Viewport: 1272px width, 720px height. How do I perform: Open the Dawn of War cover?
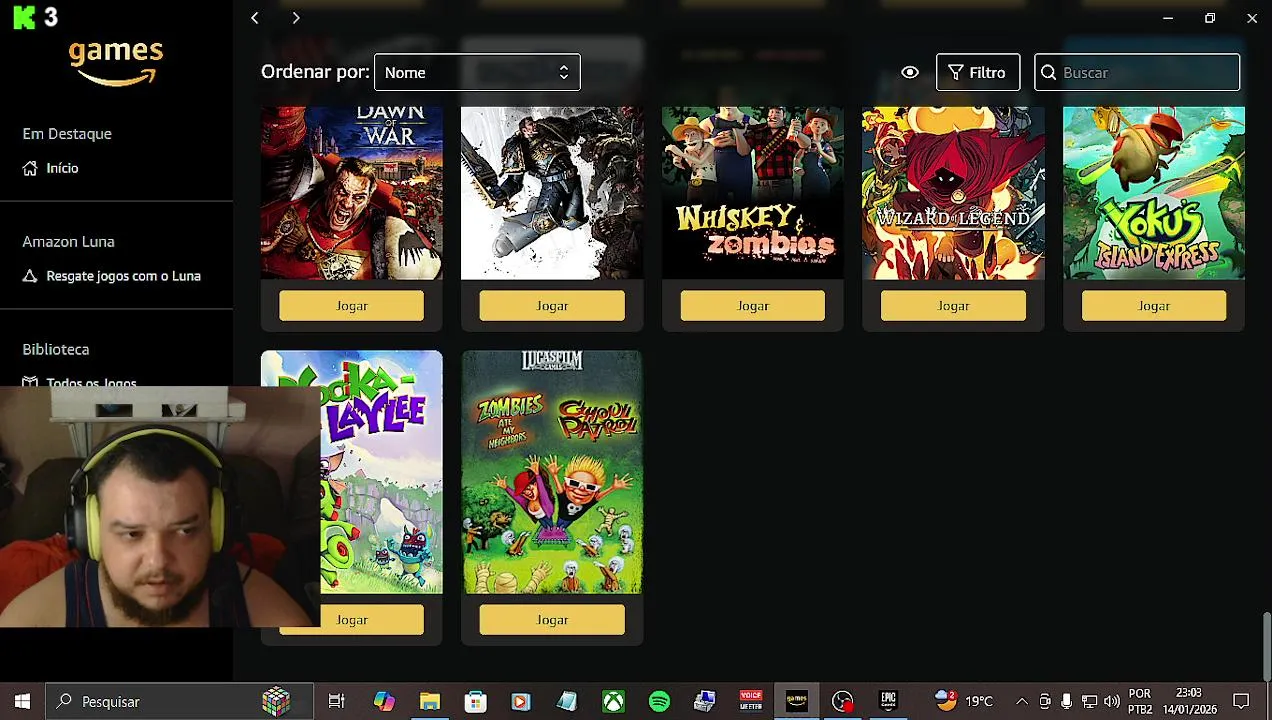coord(351,193)
